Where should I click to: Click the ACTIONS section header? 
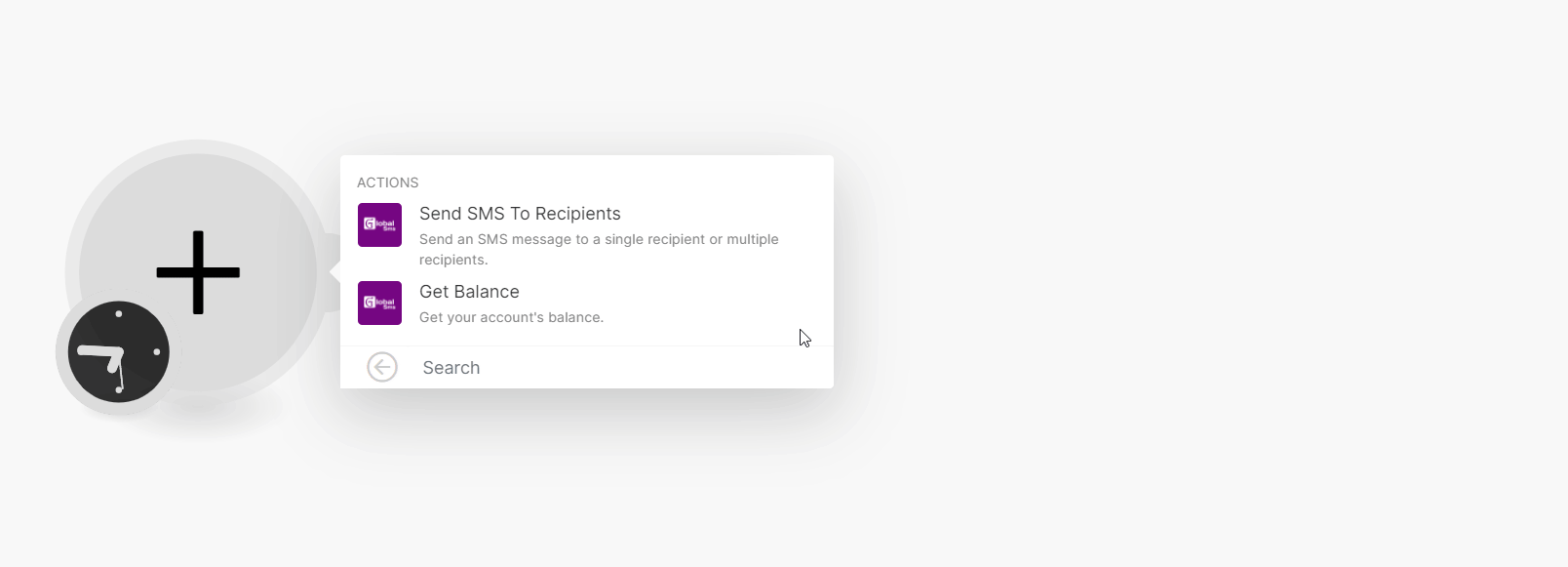pyautogui.click(x=387, y=182)
